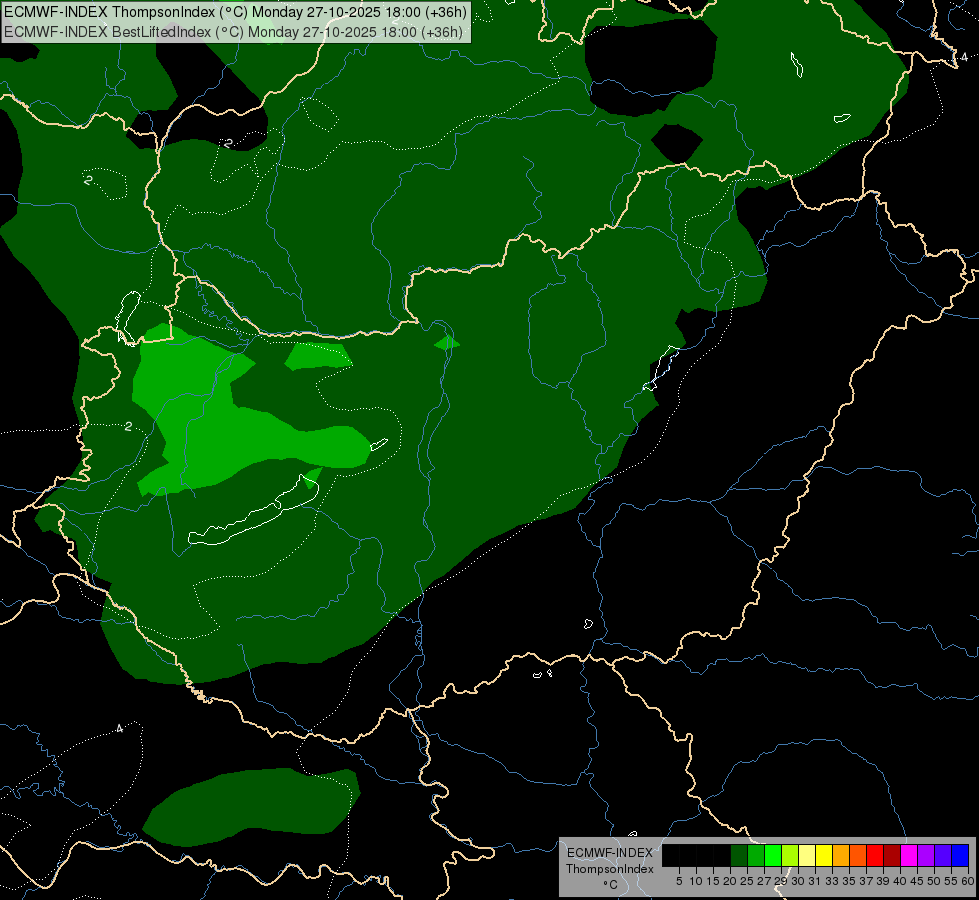The width and height of the screenshot is (979, 900).
Task: Click legend tick value 45
Action: click(x=917, y=881)
